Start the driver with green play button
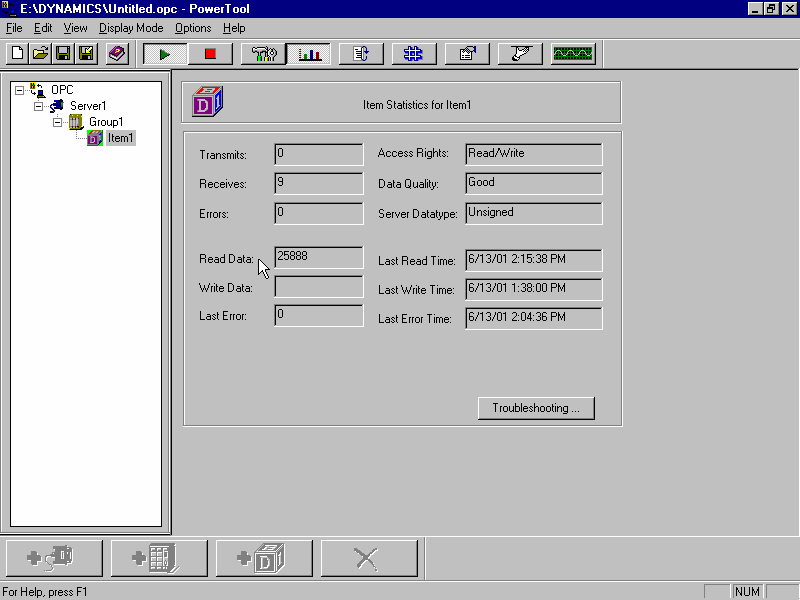The image size is (800, 600). tap(165, 54)
